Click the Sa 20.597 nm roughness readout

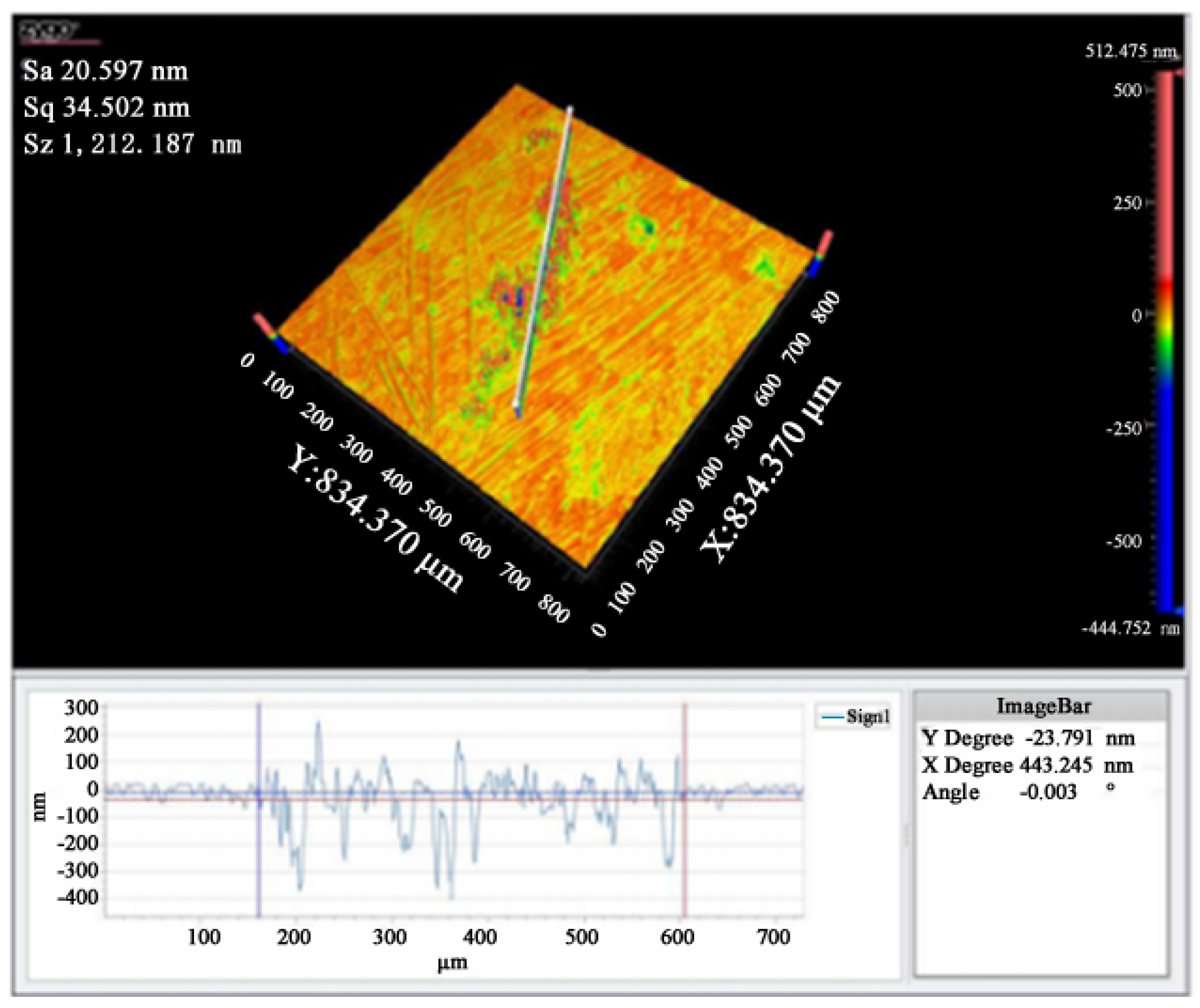(x=106, y=71)
